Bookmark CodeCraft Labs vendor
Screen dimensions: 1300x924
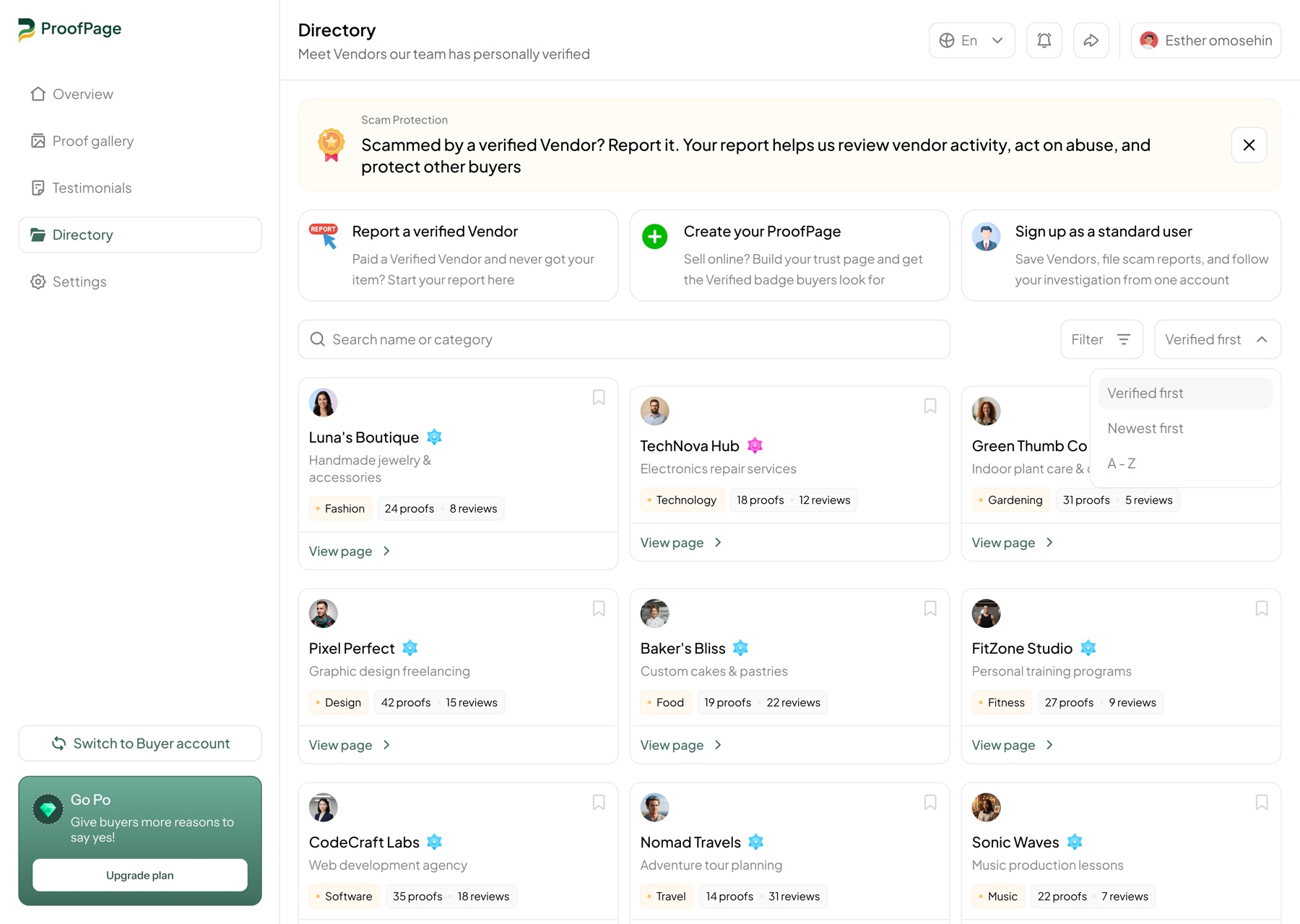click(x=599, y=802)
